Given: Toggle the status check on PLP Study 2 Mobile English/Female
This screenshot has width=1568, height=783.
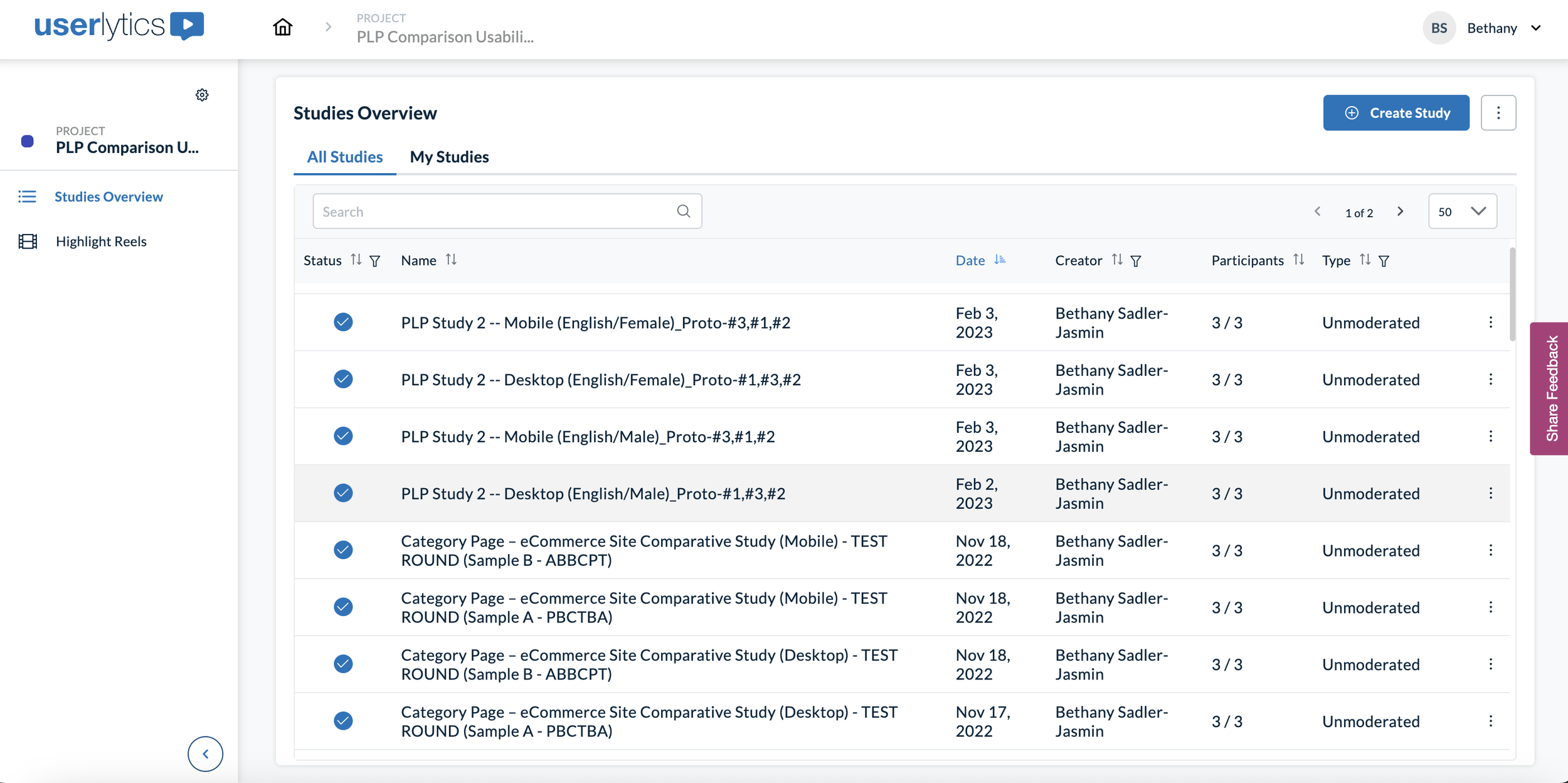Looking at the screenshot, I should pos(344,322).
